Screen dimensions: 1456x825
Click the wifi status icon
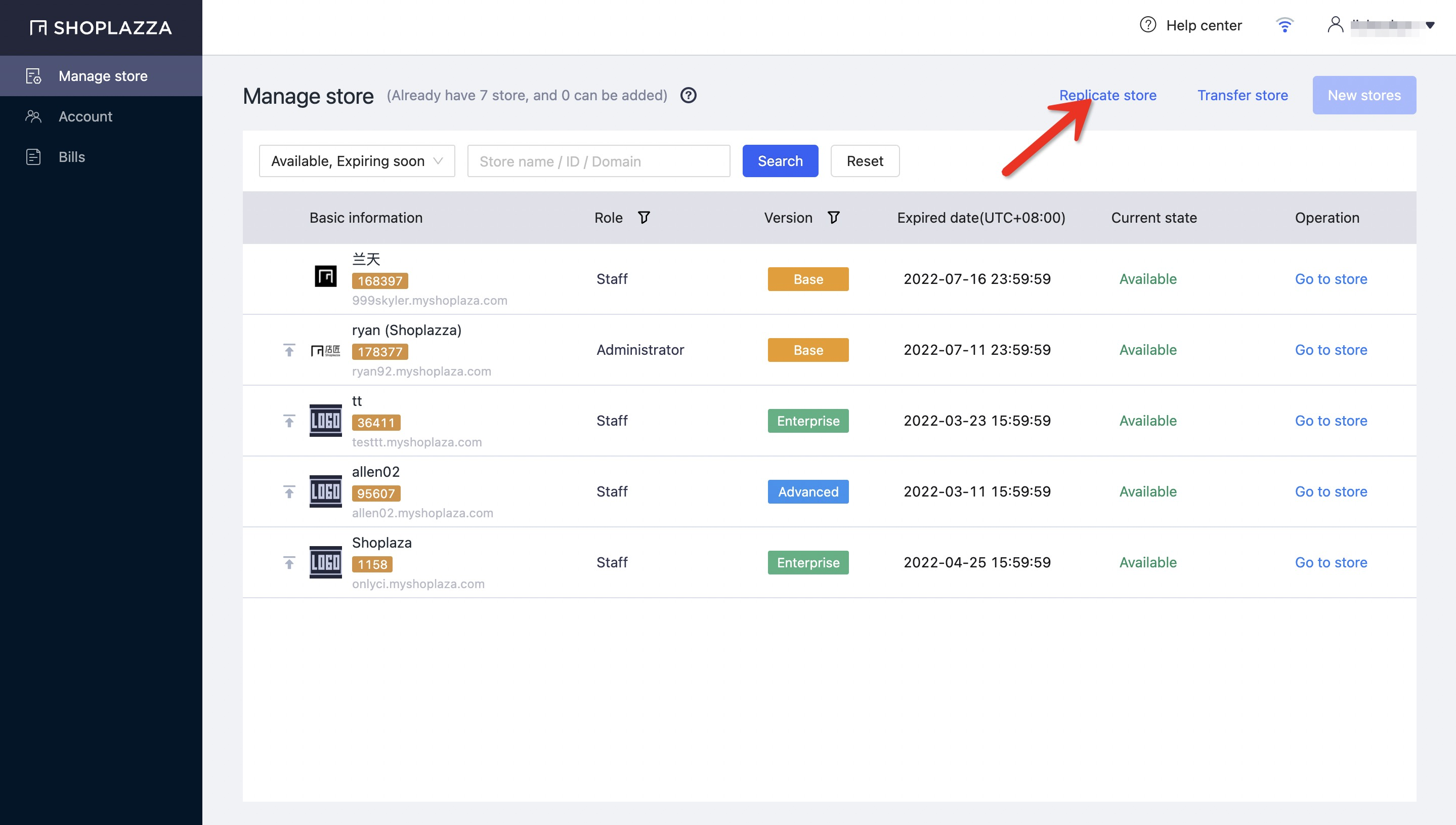[x=1284, y=25]
